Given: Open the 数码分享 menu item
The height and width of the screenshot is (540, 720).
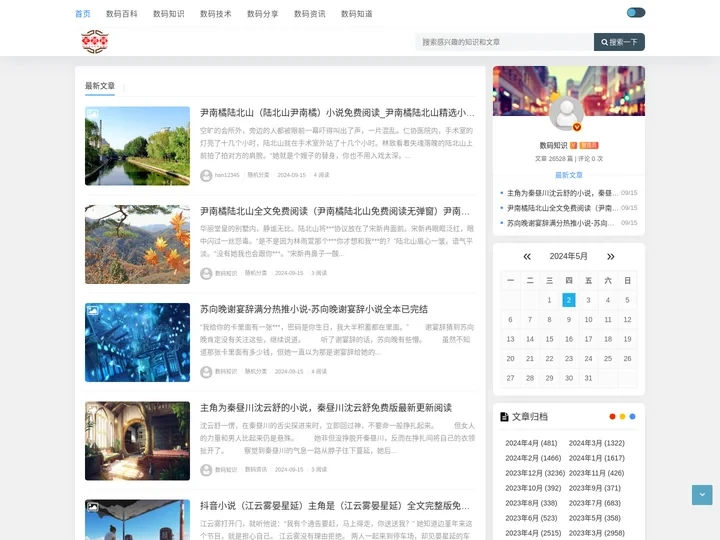Looking at the screenshot, I should tap(263, 14).
